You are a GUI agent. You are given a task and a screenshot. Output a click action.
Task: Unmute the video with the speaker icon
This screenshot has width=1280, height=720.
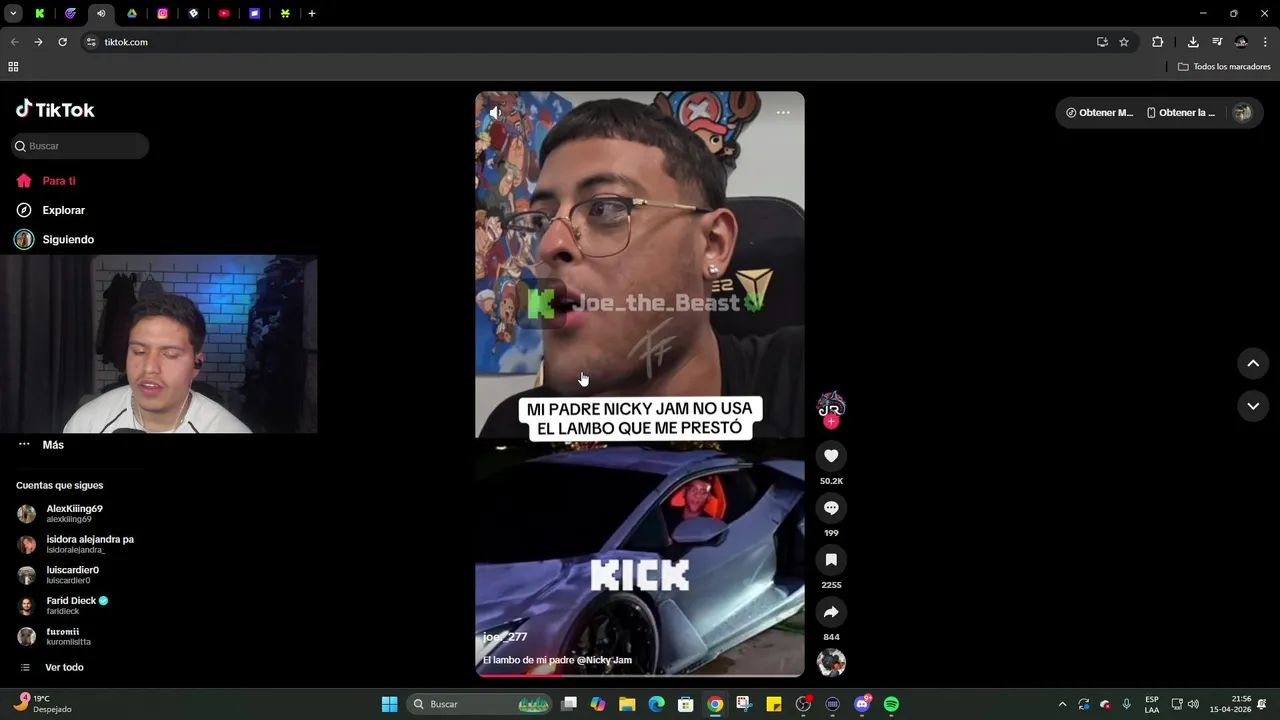pos(496,113)
